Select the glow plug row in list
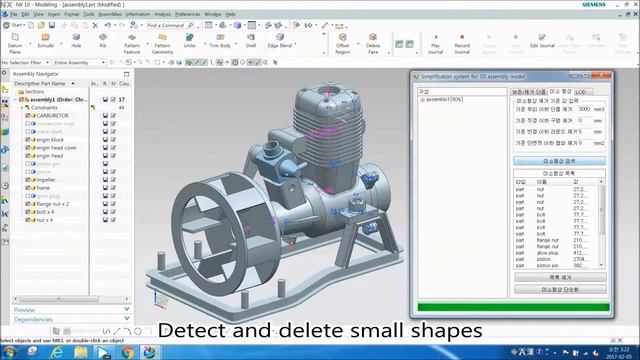The width and height of the screenshot is (640, 360). (x=556, y=253)
